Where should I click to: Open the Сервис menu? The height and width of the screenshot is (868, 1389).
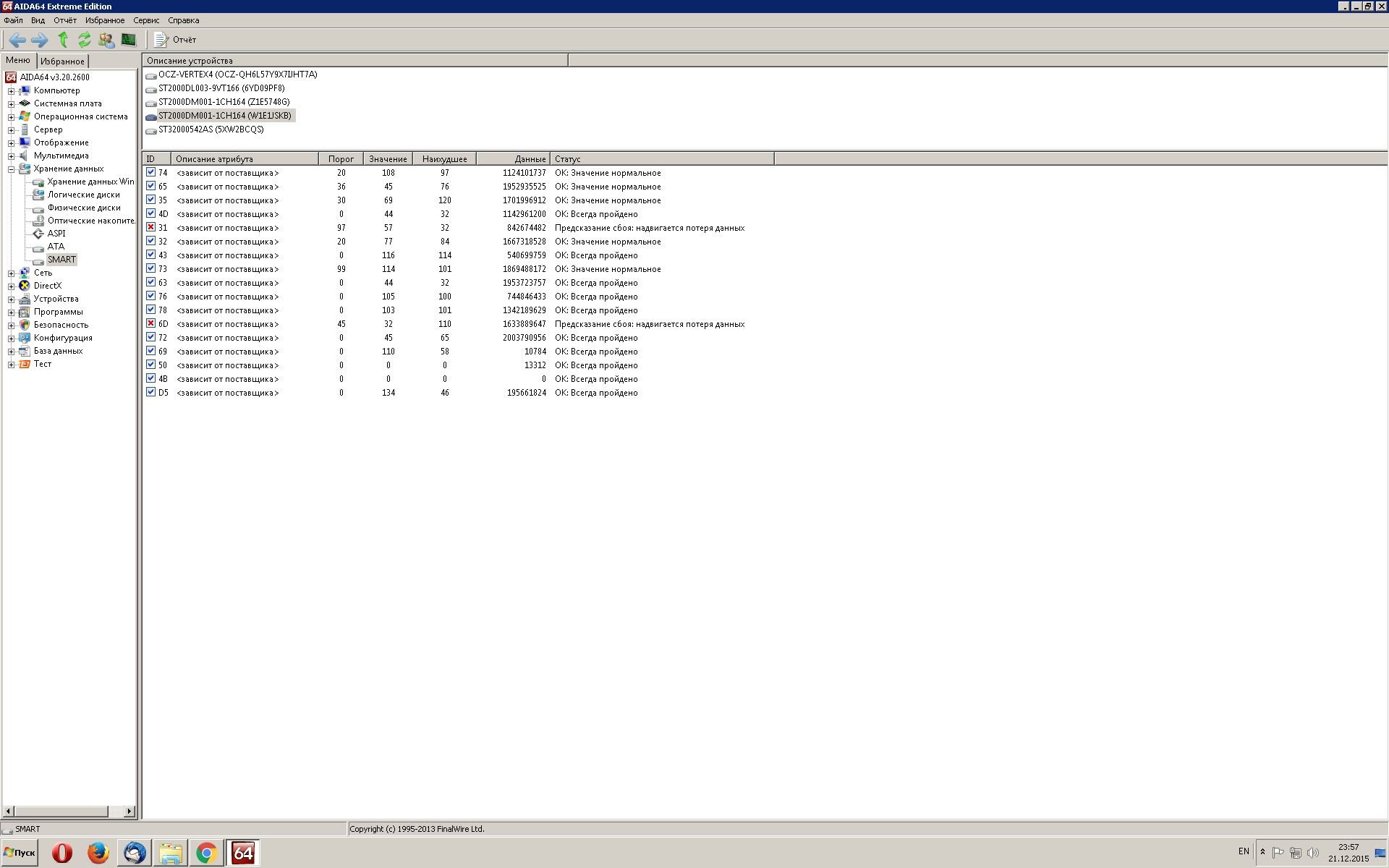(145, 20)
